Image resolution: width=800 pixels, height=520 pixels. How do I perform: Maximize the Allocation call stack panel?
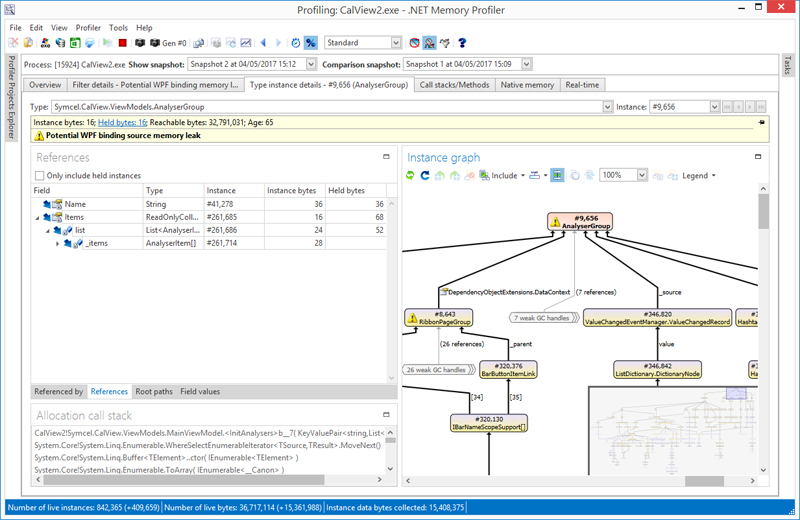pos(386,414)
